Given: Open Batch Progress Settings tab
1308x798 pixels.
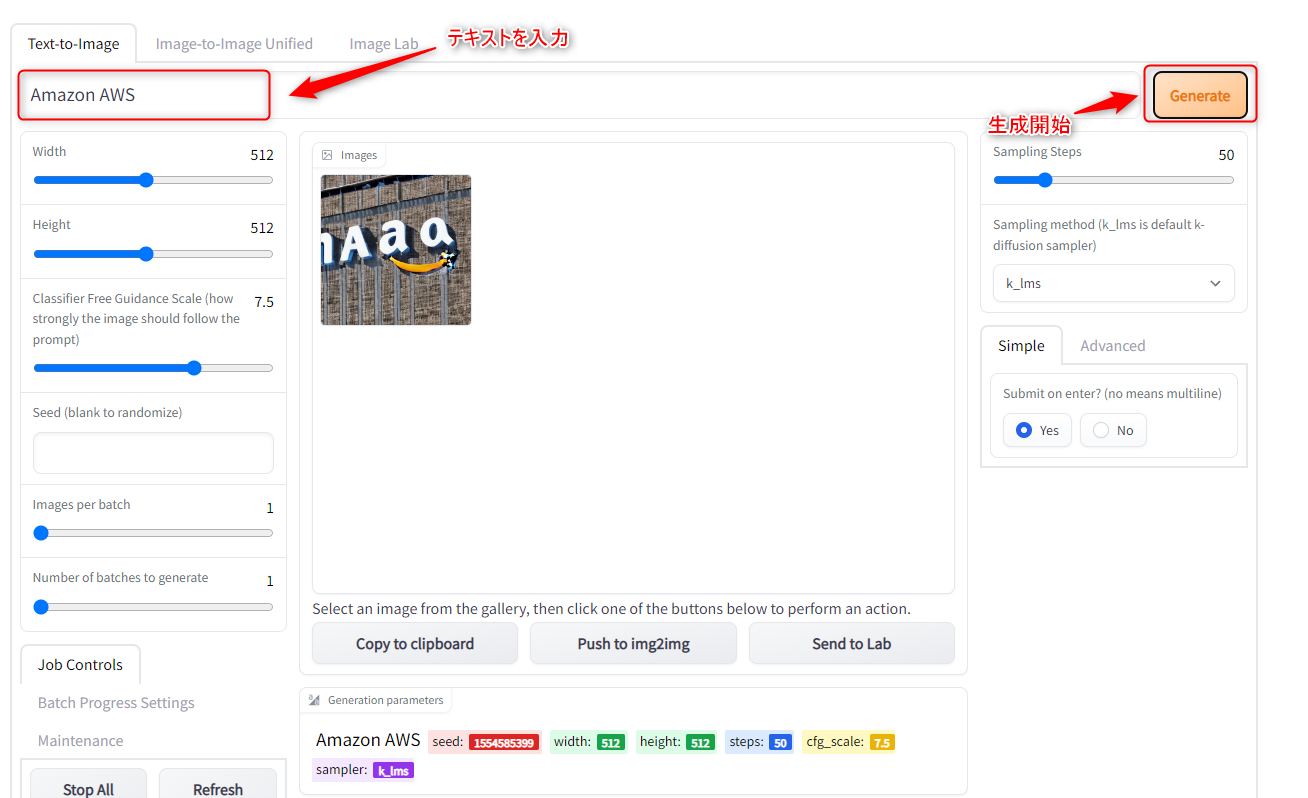Looking at the screenshot, I should [x=116, y=703].
